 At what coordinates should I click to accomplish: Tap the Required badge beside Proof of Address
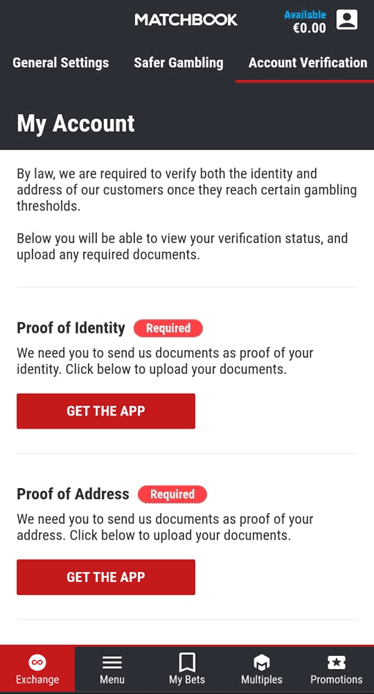[x=172, y=494]
